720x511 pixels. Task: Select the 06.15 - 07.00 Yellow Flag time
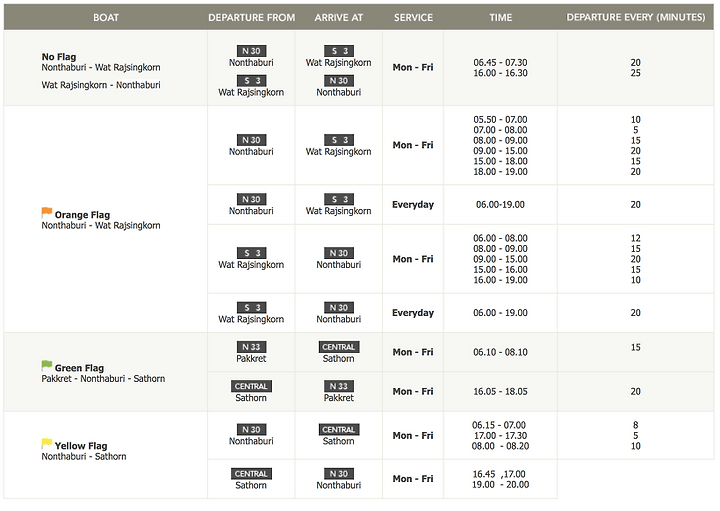499,425
